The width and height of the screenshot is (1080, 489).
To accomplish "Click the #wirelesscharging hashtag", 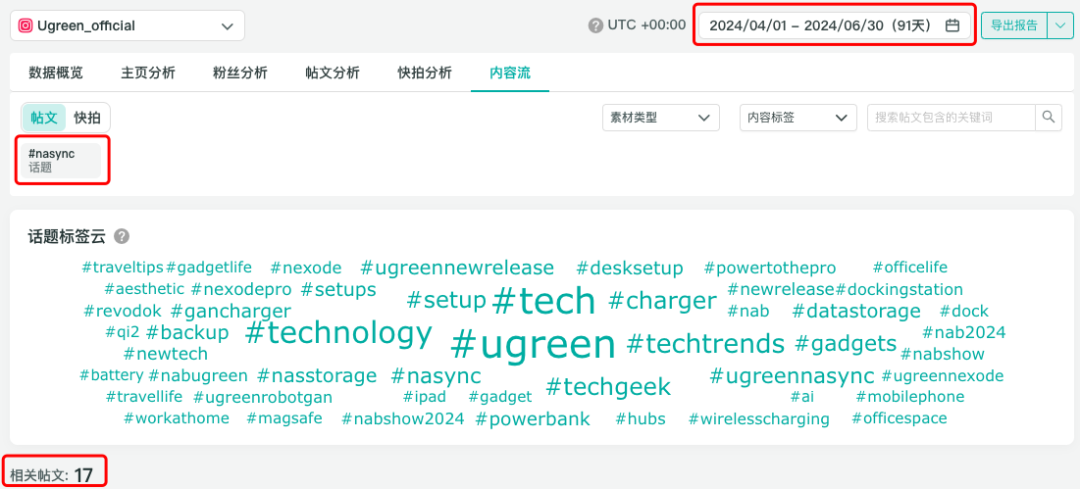I will 759,419.
